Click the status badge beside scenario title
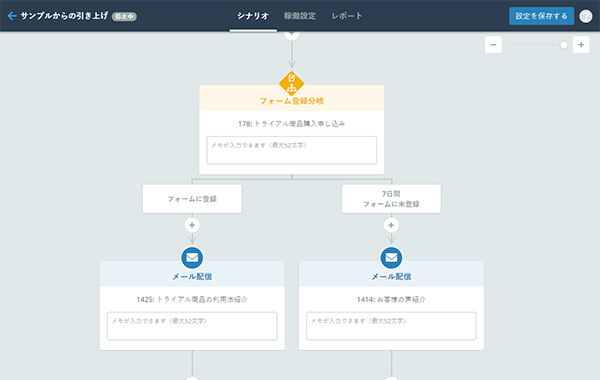The width and height of the screenshot is (600, 380). [124, 16]
